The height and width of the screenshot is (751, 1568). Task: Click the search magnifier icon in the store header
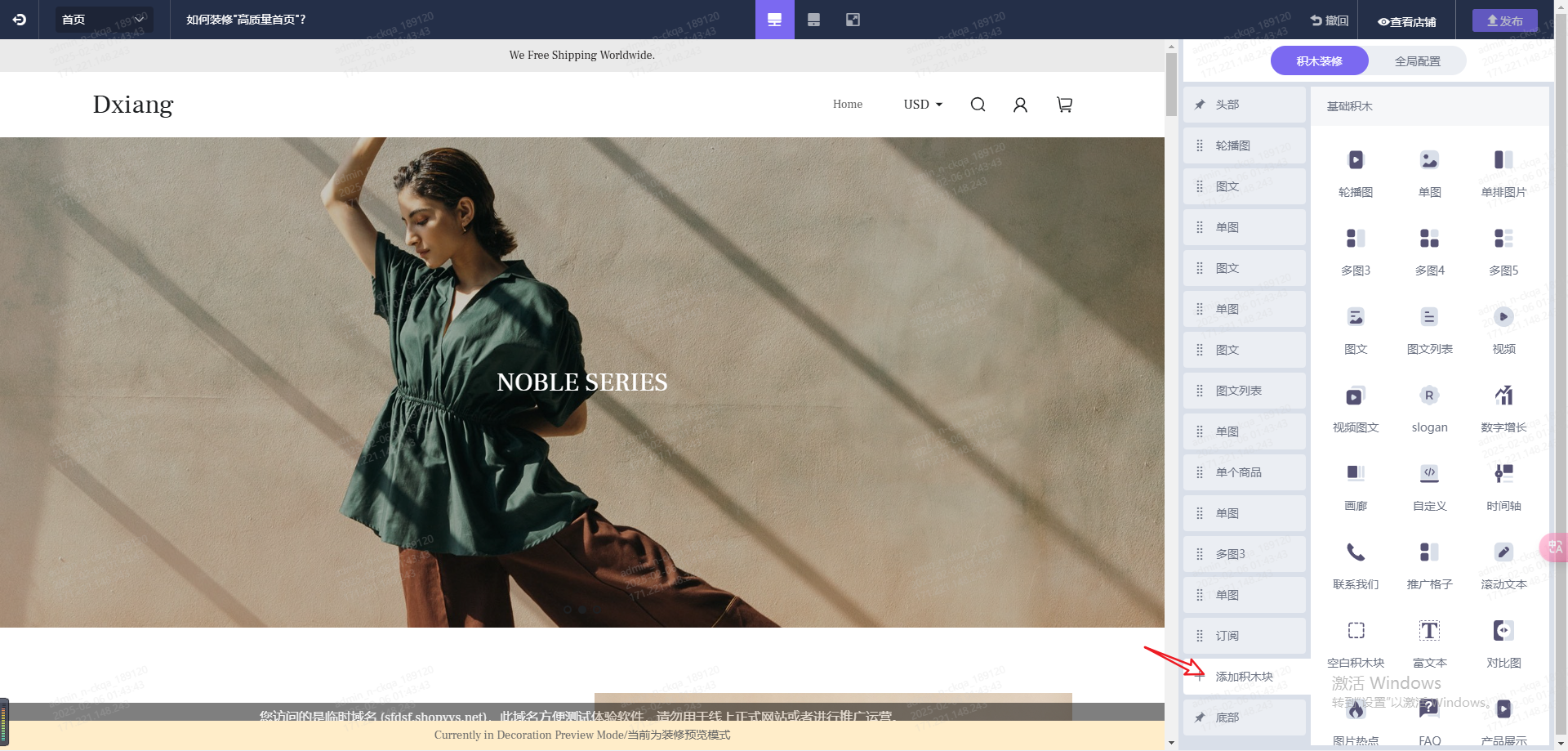(978, 105)
